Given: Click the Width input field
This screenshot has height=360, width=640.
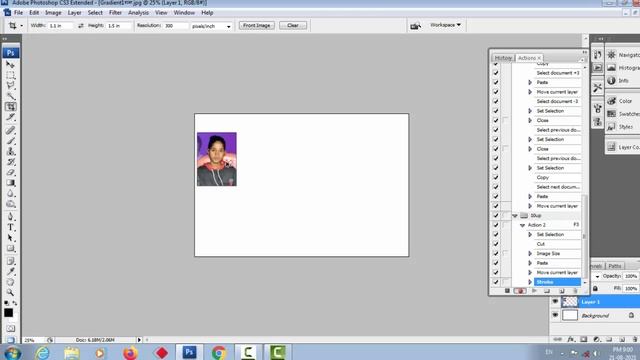Looking at the screenshot, I should tap(60, 25).
